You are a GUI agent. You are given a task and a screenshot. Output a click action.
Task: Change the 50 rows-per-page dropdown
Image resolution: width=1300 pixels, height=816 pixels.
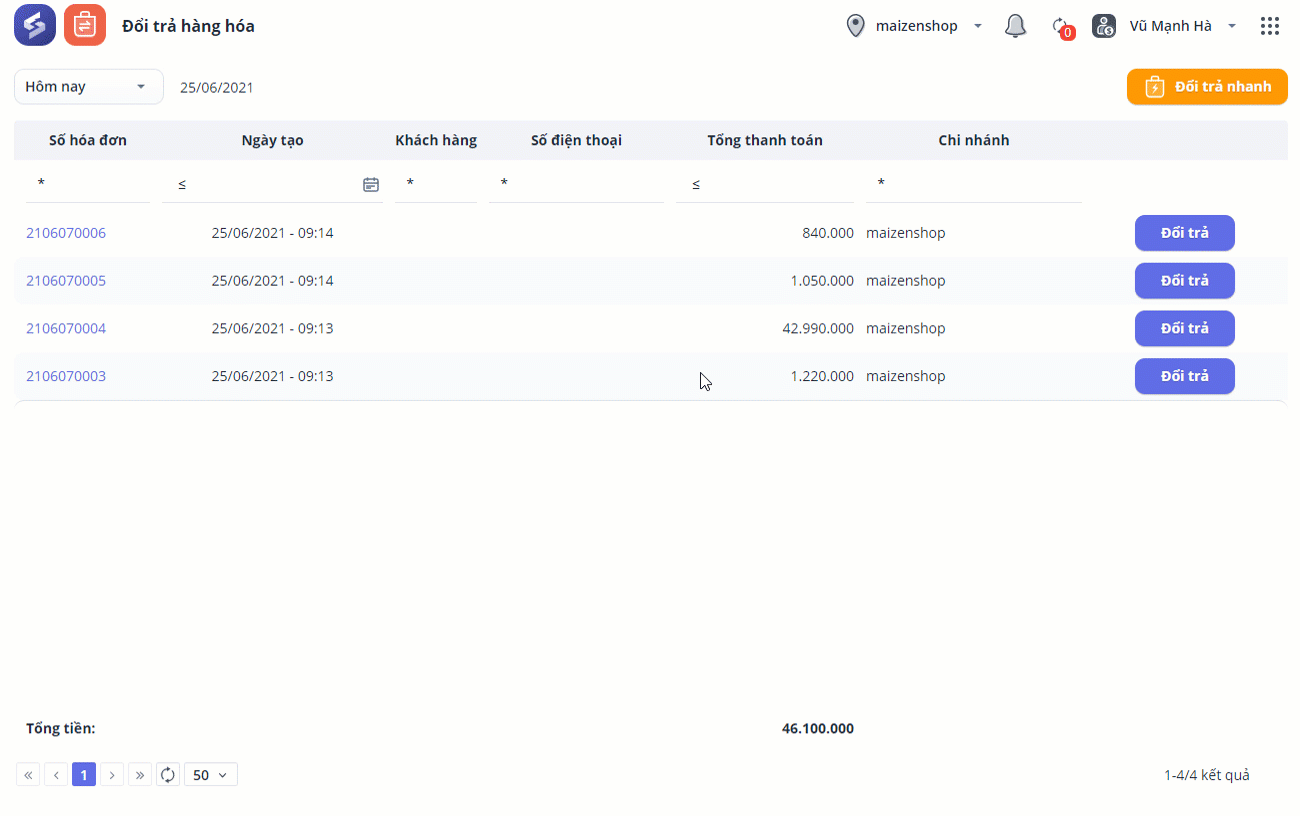tap(211, 775)
